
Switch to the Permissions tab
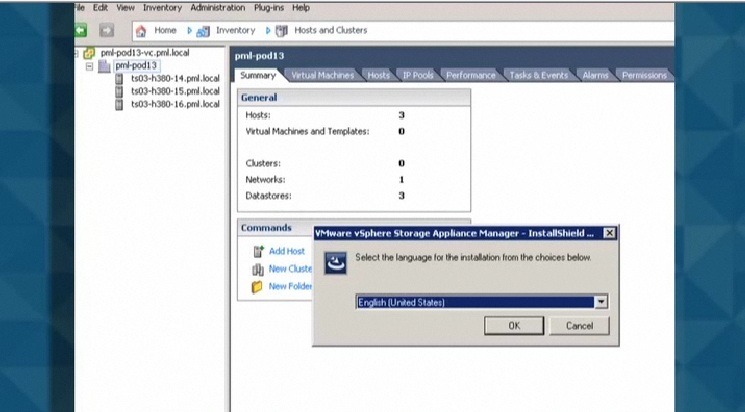644,75
